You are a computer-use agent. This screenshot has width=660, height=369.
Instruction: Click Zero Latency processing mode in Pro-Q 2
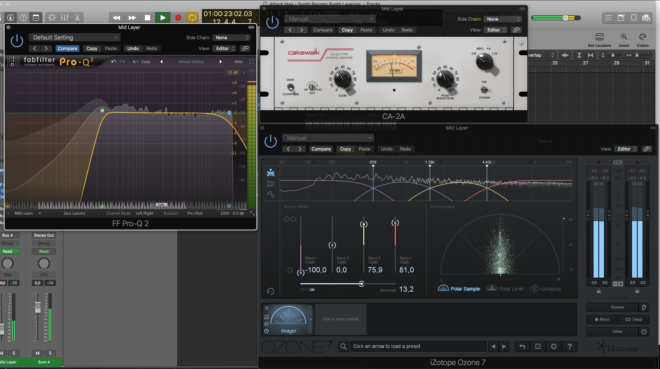tap(75, 213)
